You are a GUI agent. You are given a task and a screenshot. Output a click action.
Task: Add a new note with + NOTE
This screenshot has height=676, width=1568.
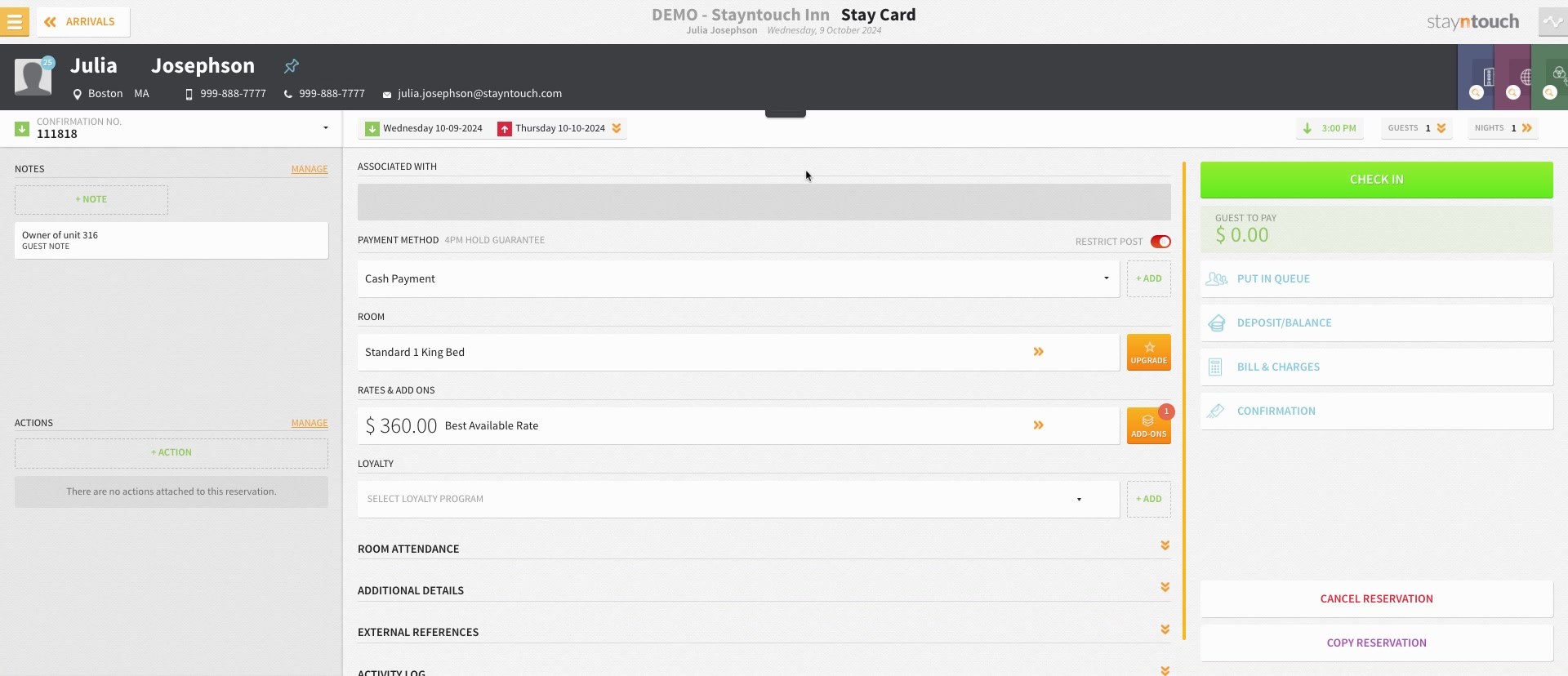coord(91,200)
